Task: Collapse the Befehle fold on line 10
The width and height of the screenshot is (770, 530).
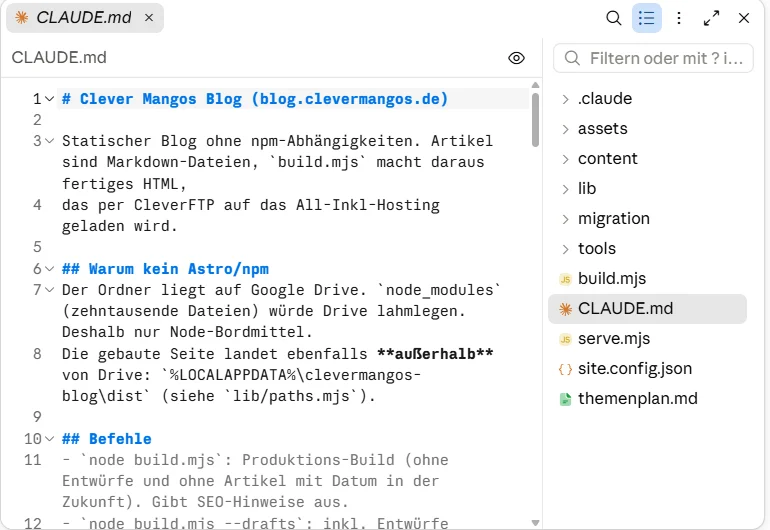Action: [x=49, y=439]
